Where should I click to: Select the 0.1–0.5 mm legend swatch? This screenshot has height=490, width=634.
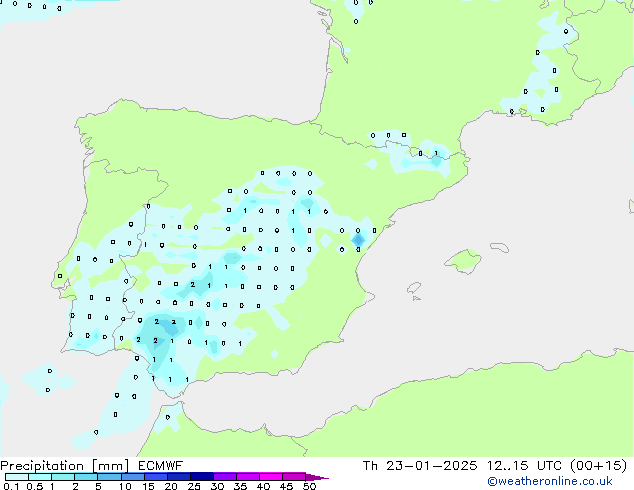click(17, 477)
